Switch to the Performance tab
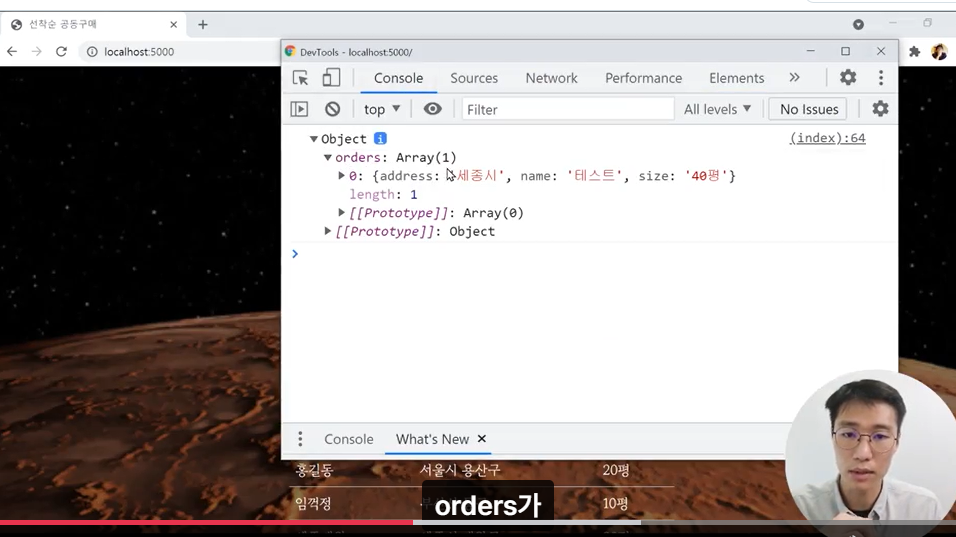The width and height of the screenshot is (956, 537). point(643,78)
